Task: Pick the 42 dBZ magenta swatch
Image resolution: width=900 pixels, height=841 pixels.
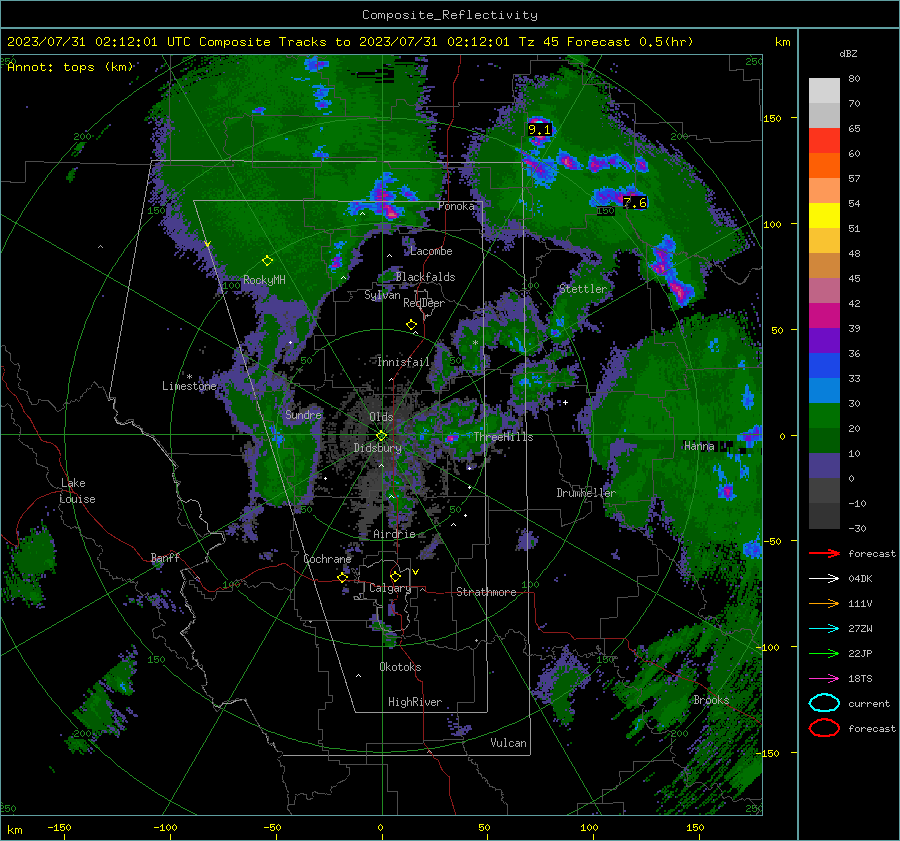Action: [x=824, y=316]
